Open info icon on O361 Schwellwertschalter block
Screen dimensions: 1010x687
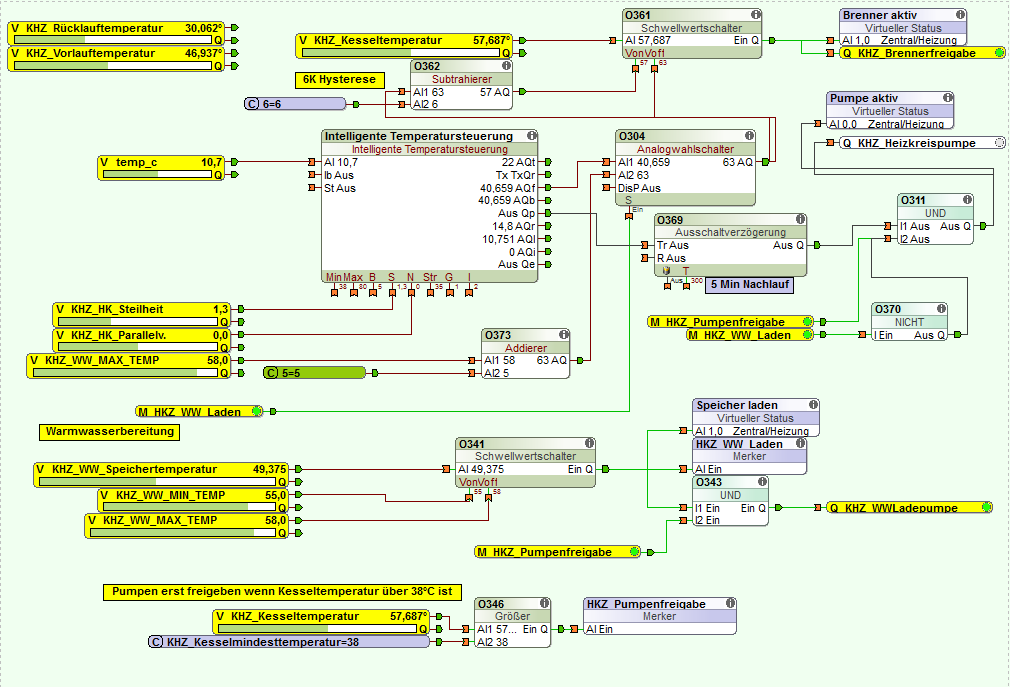756,14
